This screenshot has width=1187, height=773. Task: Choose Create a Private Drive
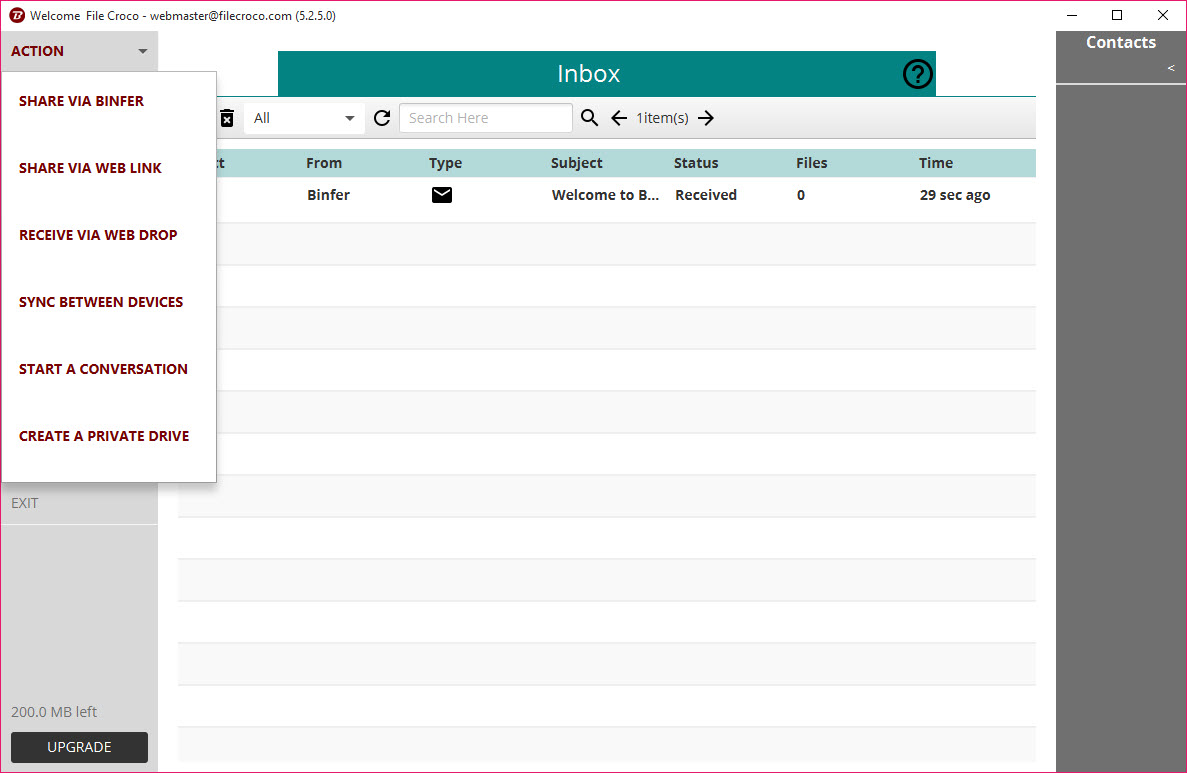click(x=104, y=436)
